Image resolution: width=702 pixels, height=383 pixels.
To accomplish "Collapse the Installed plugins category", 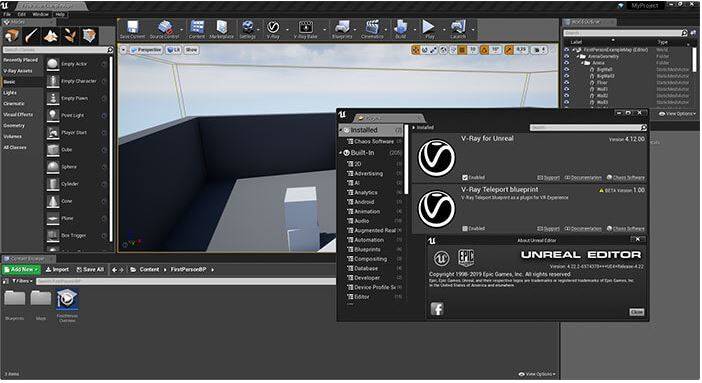I will pos(341,130).
